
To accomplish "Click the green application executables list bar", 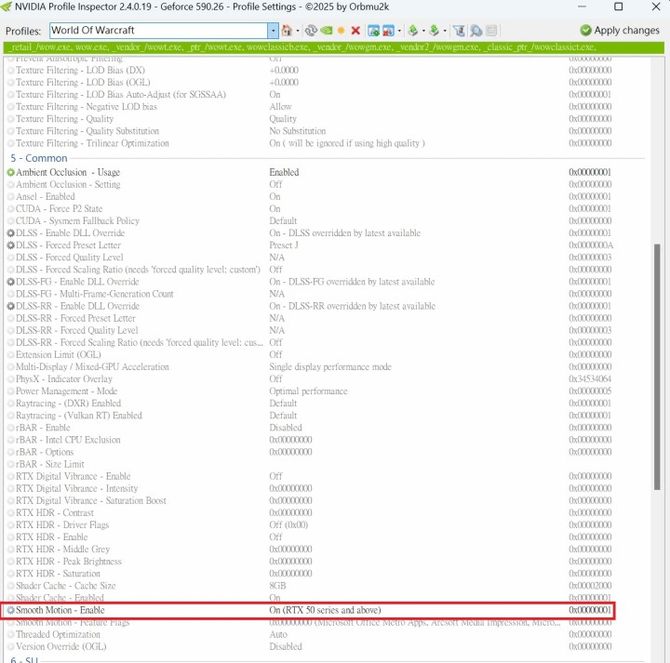I will click(334, 47).
